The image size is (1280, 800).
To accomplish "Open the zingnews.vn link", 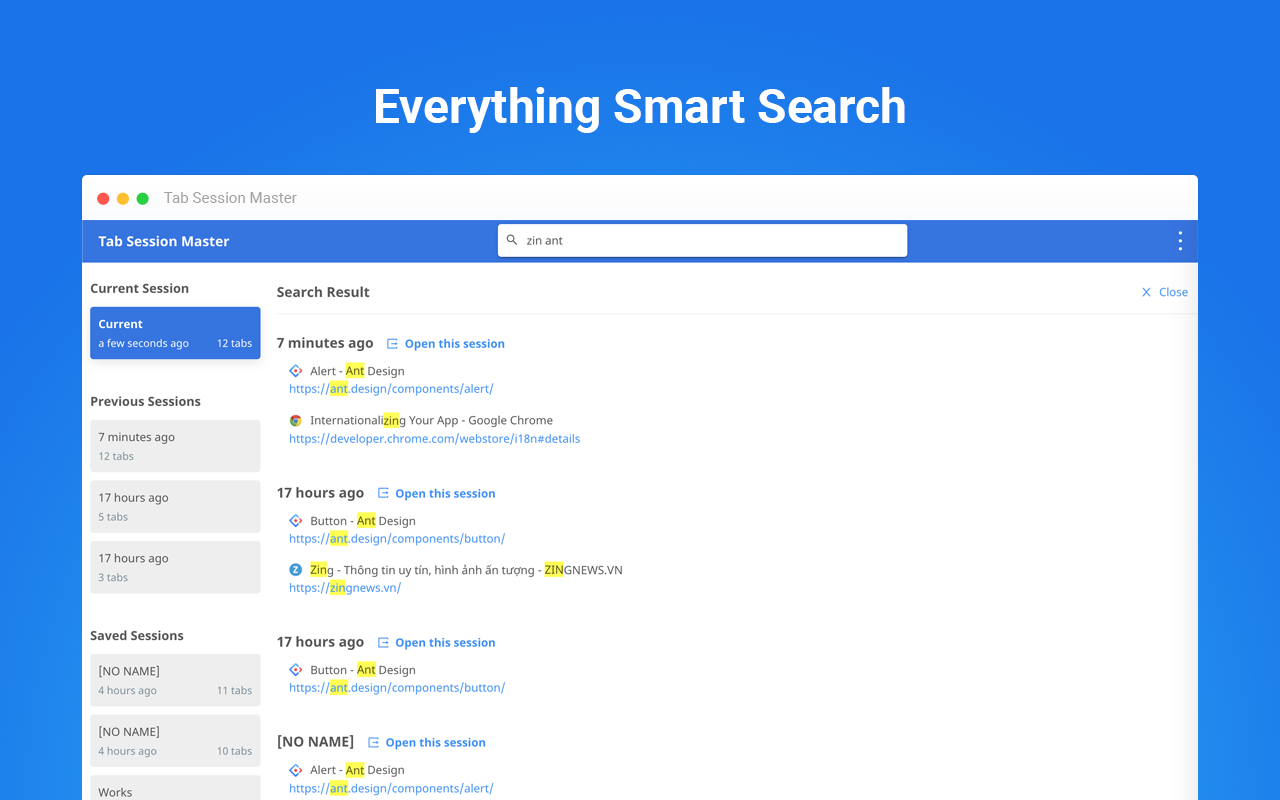I will [345, 588].
